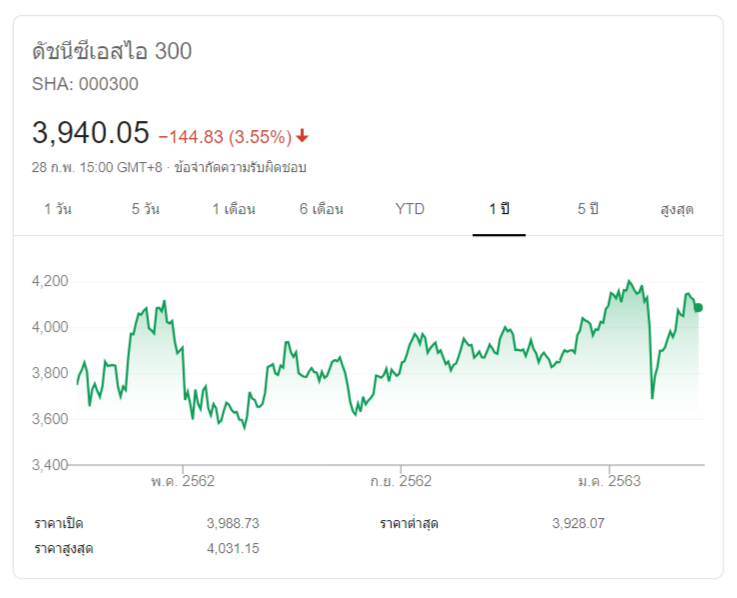Viewport: 737px width, 598px height.
Task: Switch to the 5 ปี tab
Action: click(x=587, y=209)
